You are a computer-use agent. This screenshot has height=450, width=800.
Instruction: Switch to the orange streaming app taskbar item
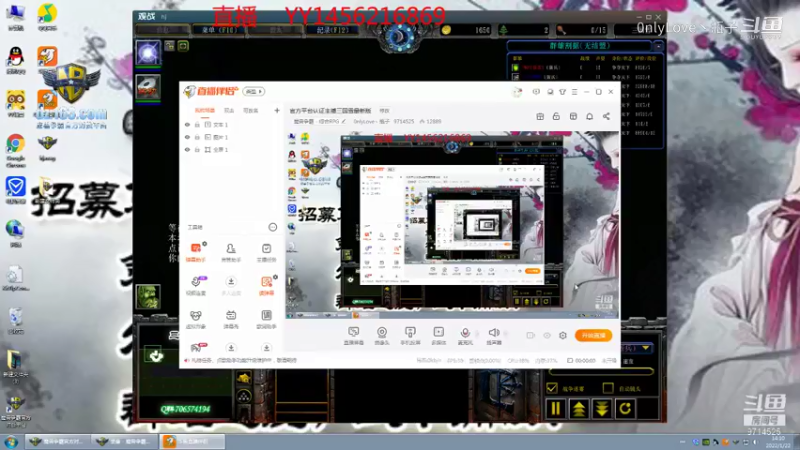click(192, 441)
